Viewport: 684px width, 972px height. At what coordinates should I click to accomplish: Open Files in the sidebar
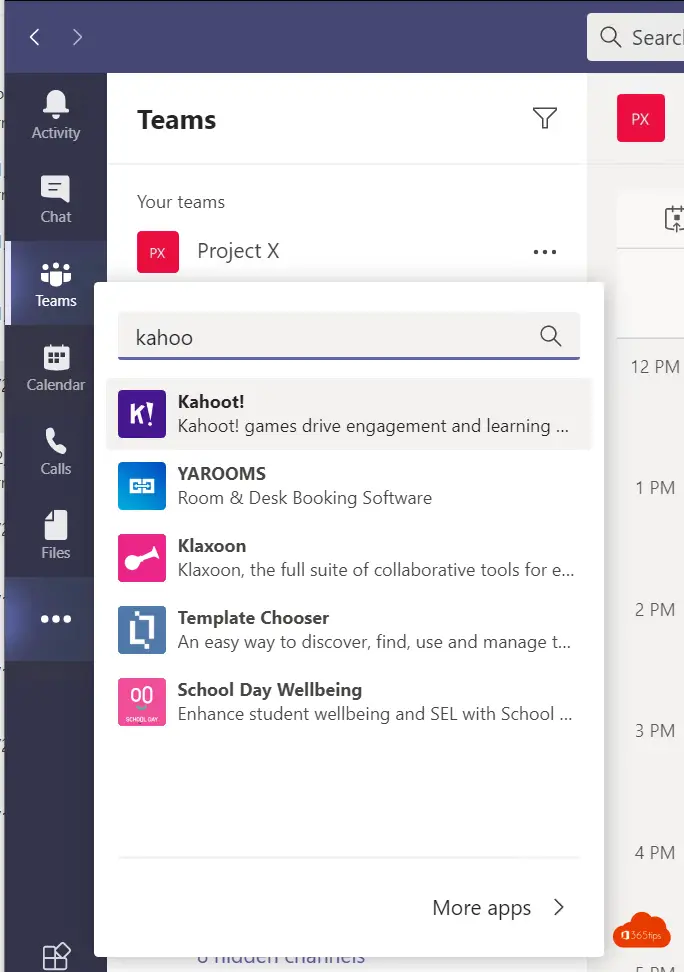pos(56,535)
